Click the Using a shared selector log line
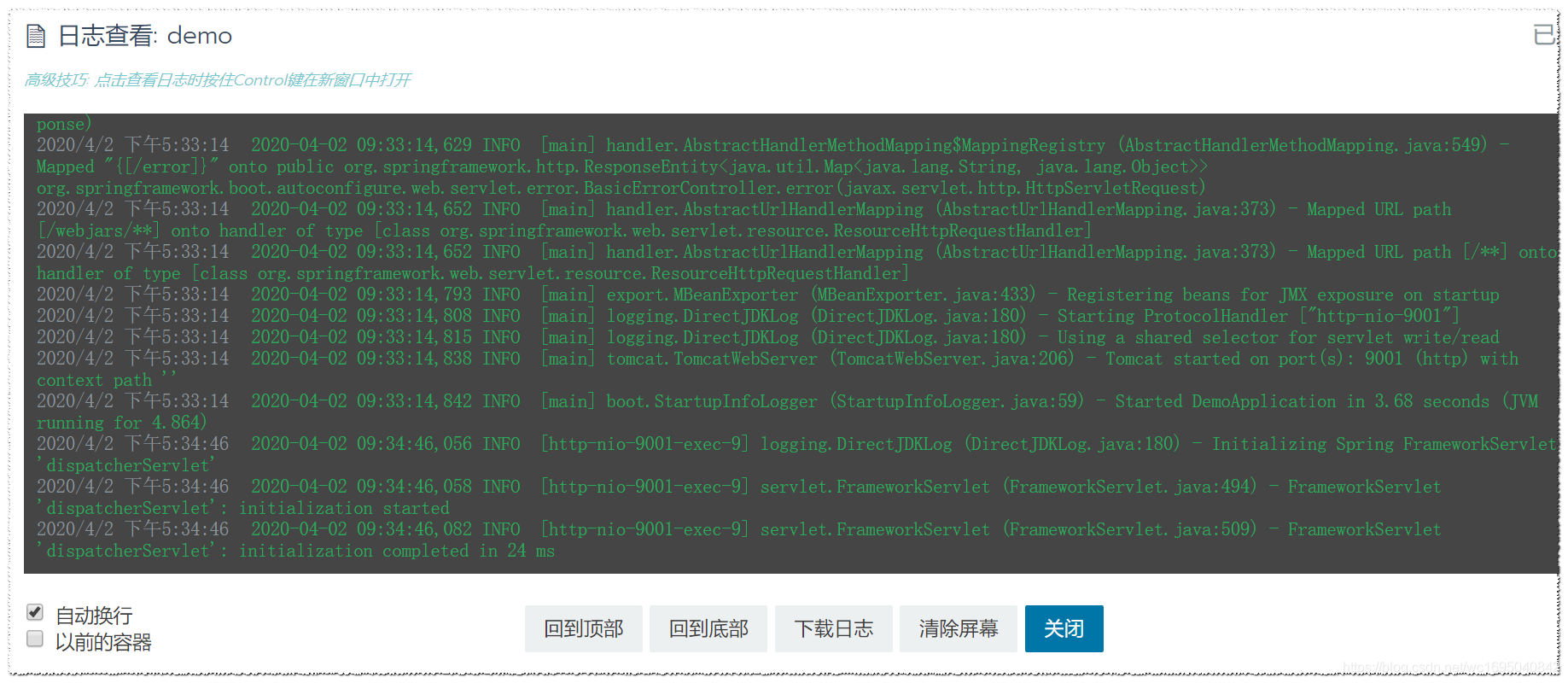 [x=768, y=337]
